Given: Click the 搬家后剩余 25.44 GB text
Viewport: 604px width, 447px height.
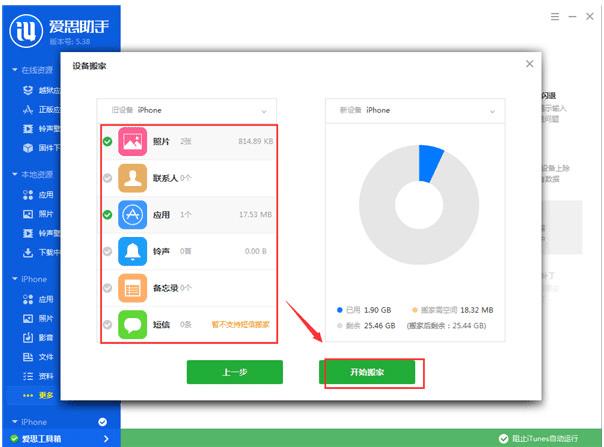Looking at the screenshot, I should click(446, 326).
